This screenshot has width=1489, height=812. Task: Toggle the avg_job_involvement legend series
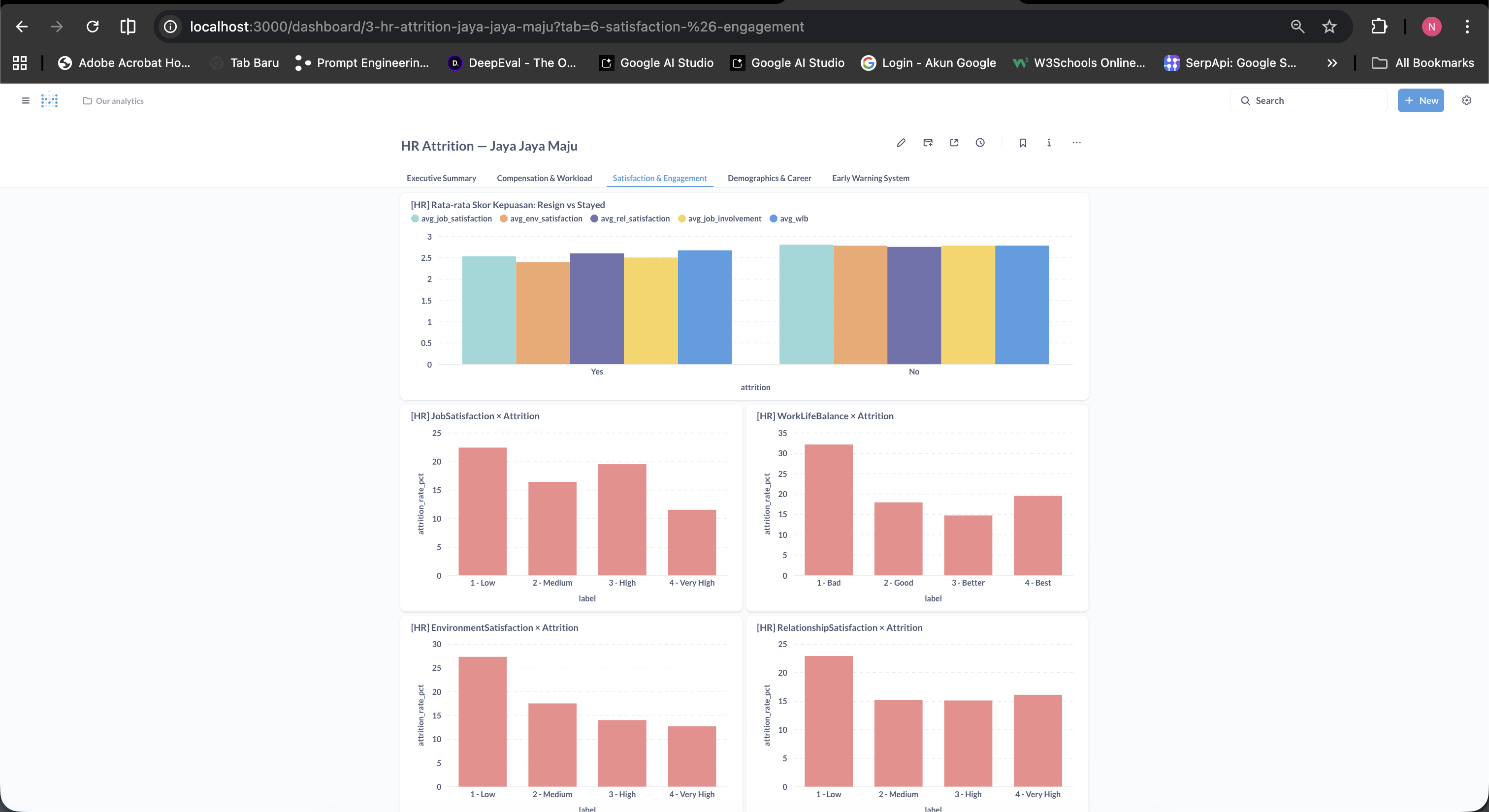click(x=720, y=219)
